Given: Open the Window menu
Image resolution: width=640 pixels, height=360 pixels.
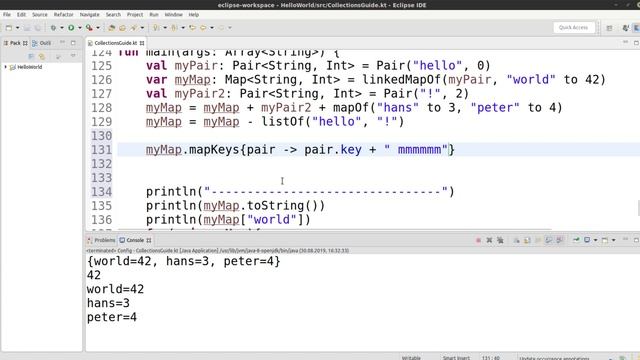Looking at the screenshot, I should pos(173,14).
